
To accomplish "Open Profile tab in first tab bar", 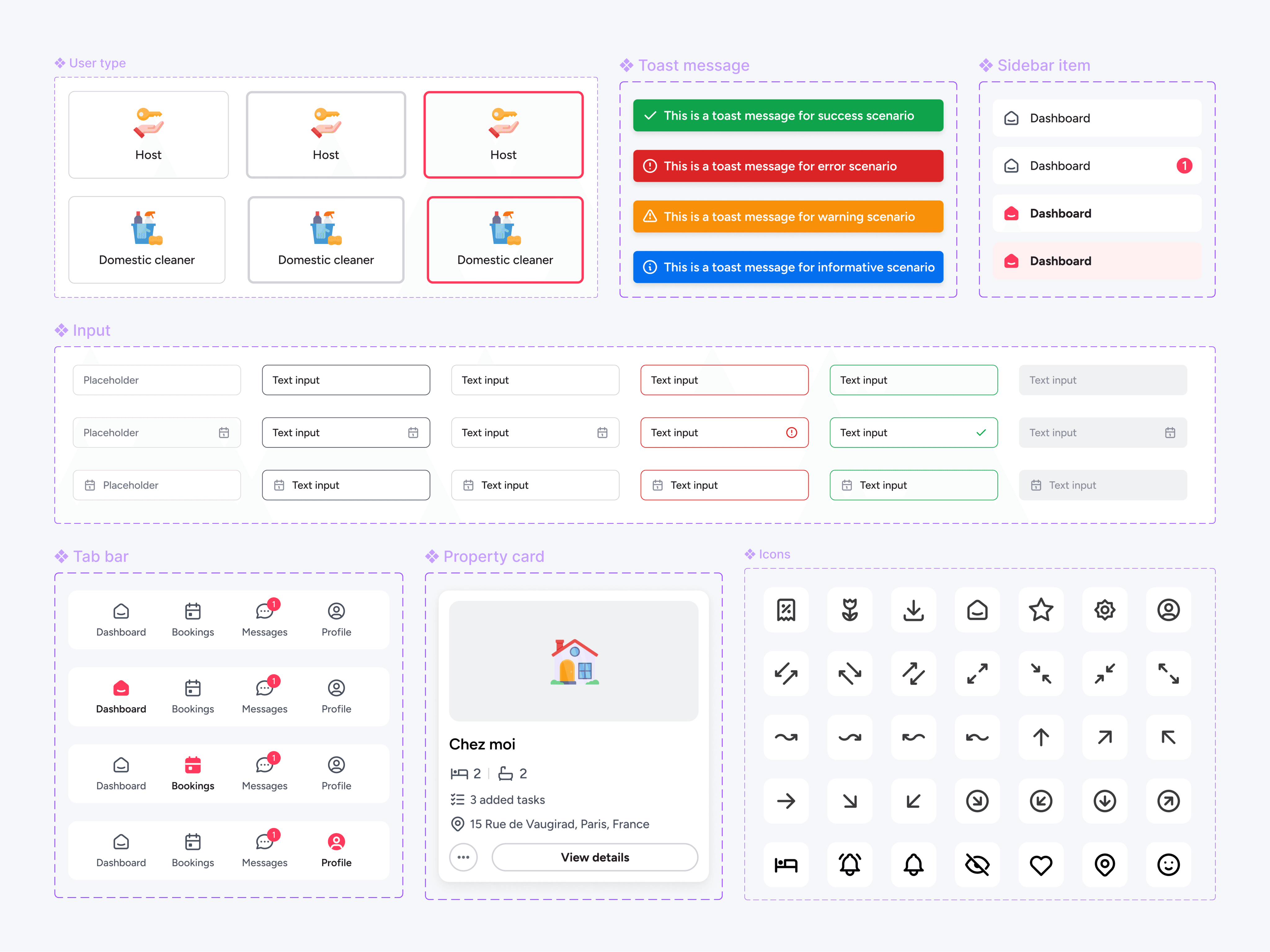I will [336, 620].
